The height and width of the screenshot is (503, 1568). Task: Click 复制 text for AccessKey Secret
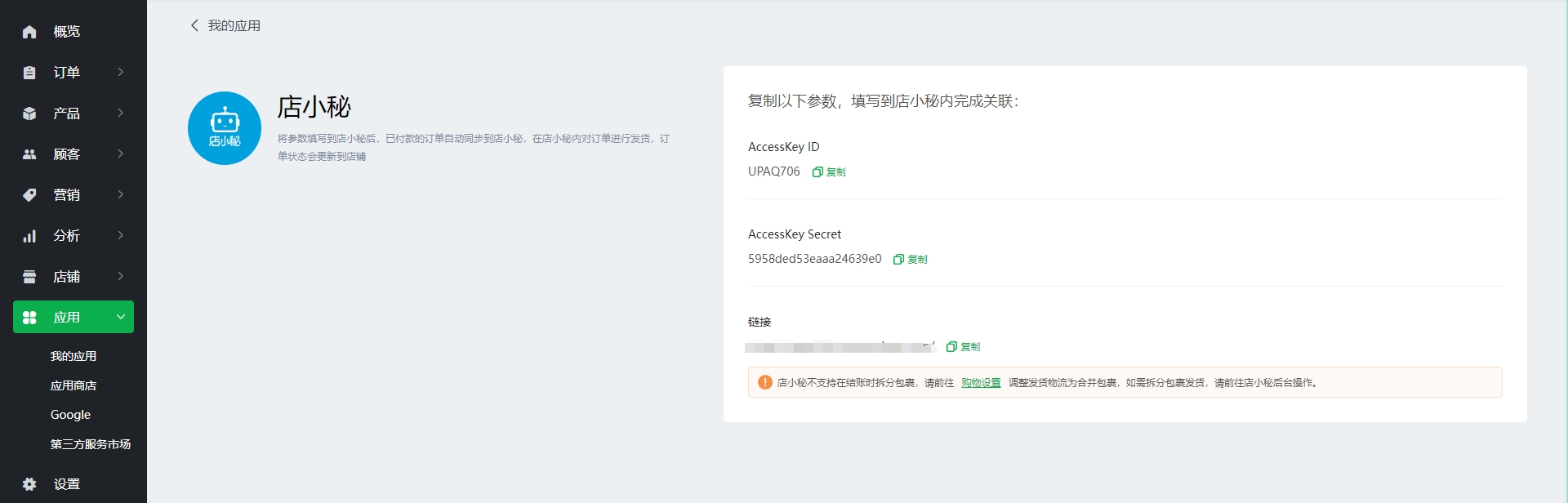pos(917,260)
